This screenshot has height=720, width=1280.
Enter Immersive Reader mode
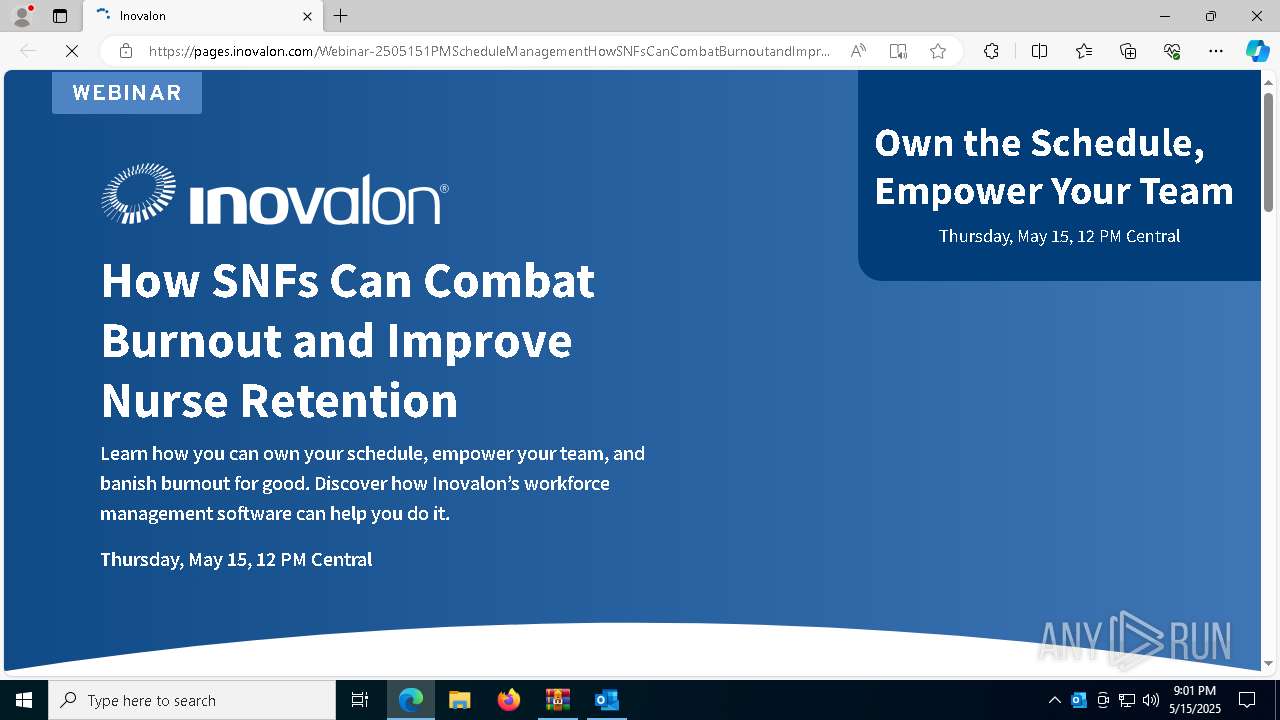click(x=898, y=51)
